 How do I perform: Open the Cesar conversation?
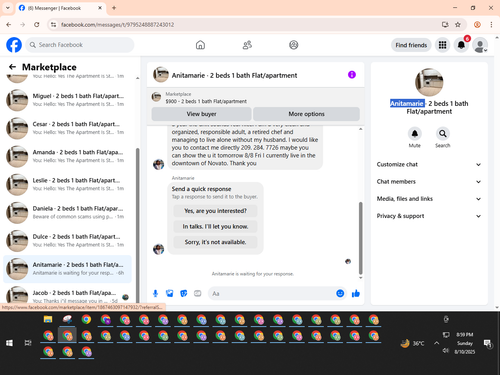(67, 128)
